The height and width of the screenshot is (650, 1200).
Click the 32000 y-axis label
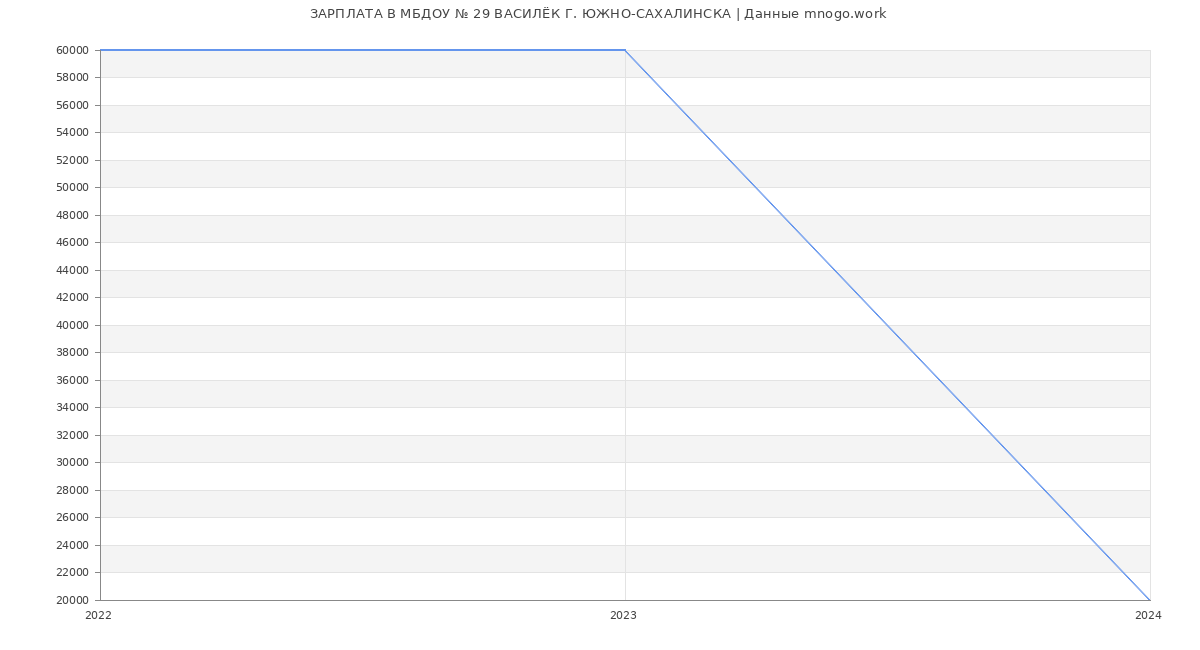coord(73,435)
